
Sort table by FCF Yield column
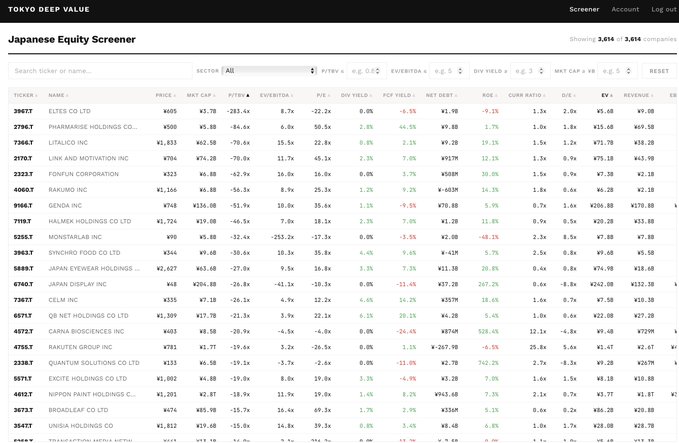pos(399,95)
